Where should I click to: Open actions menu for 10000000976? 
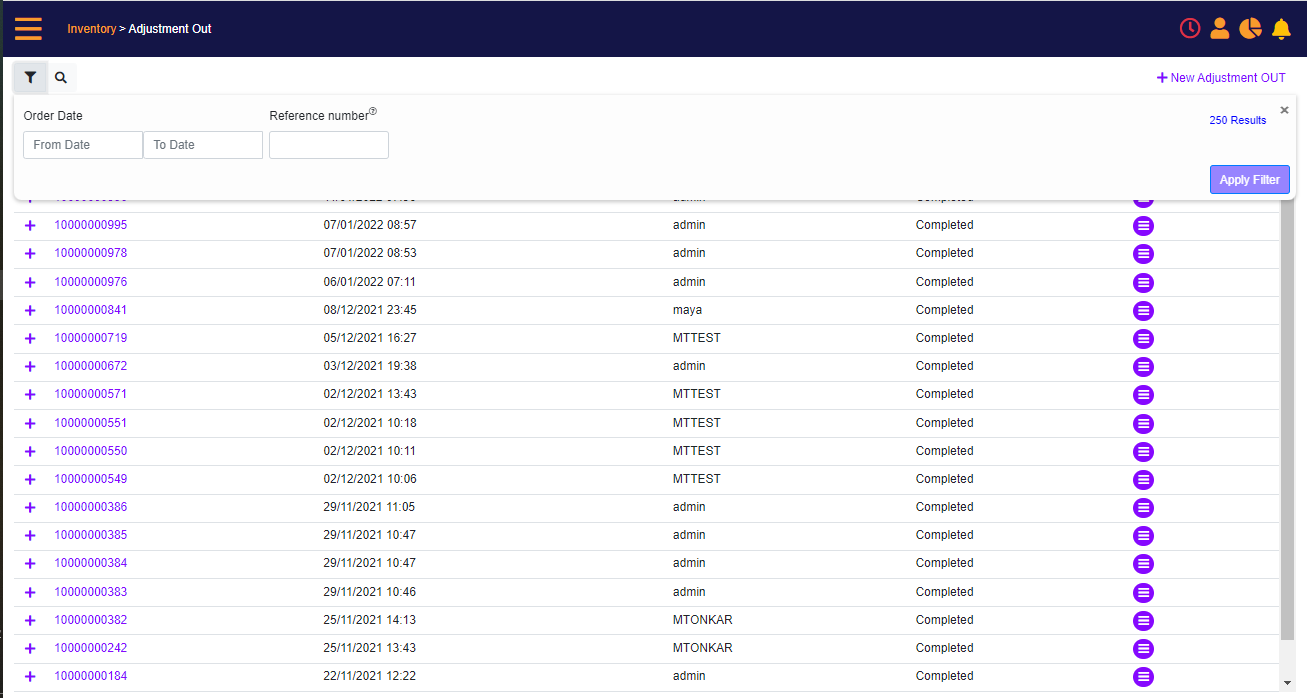point(1144,282)
